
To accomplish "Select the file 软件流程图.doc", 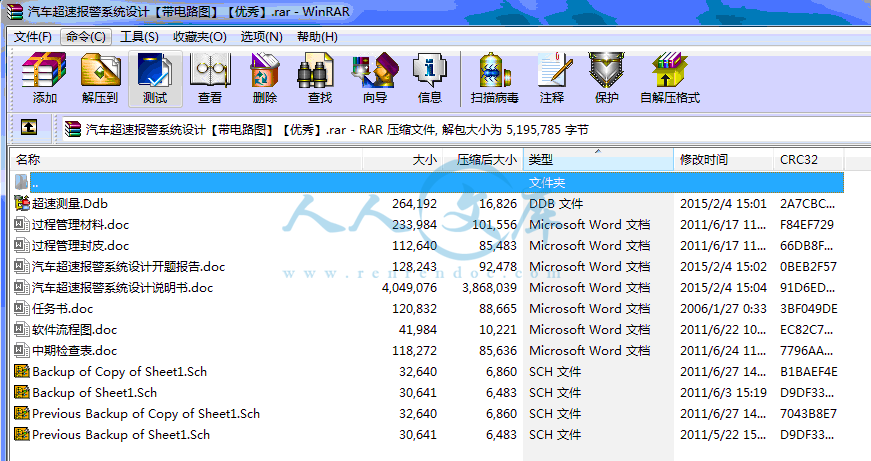I will click(74, 330).
